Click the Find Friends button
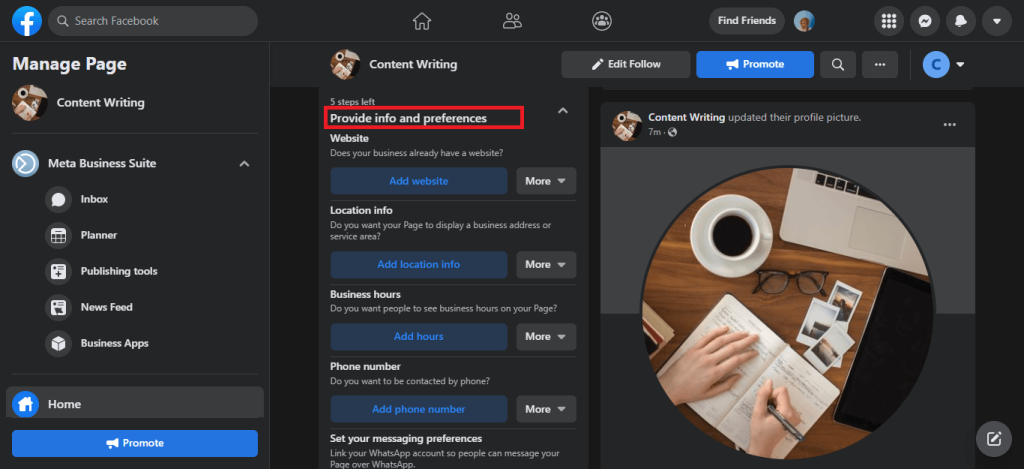The width and height of the screenshot is (1024, 469). pyautogui.click(x=746, y=21)
